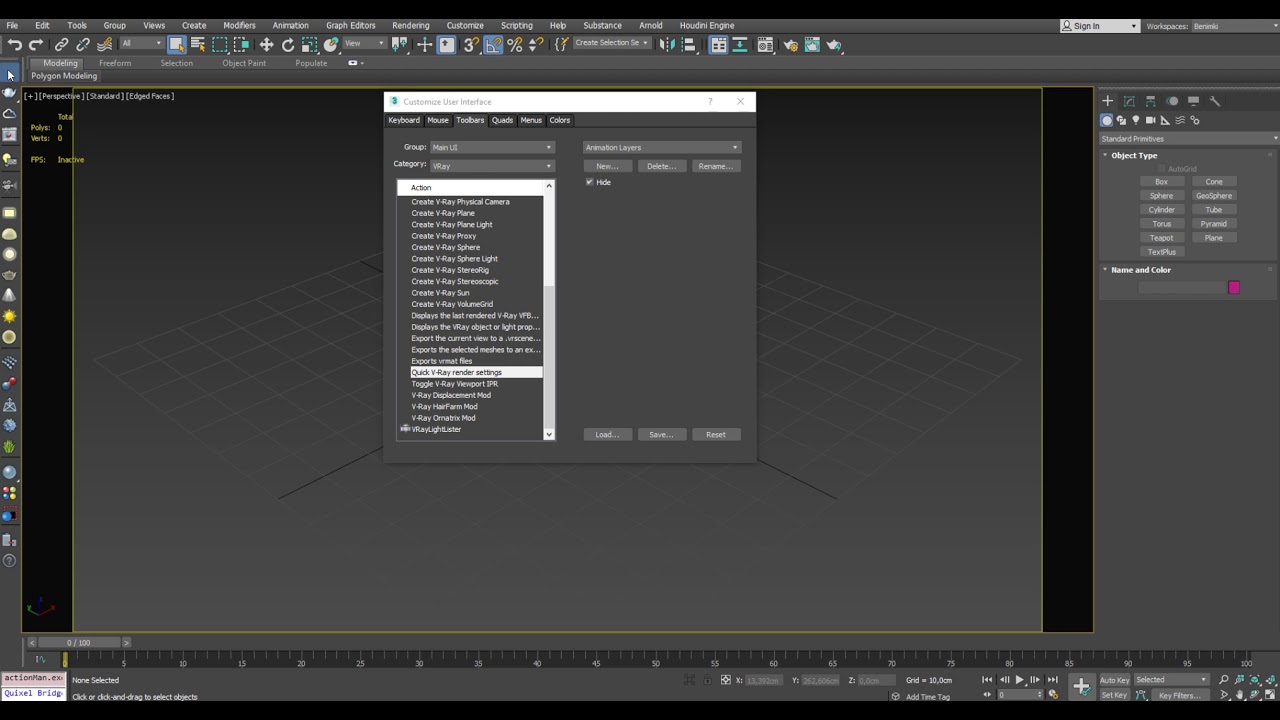
Task: Open the key filter Selected dropdown
Action: point(1171,680)
